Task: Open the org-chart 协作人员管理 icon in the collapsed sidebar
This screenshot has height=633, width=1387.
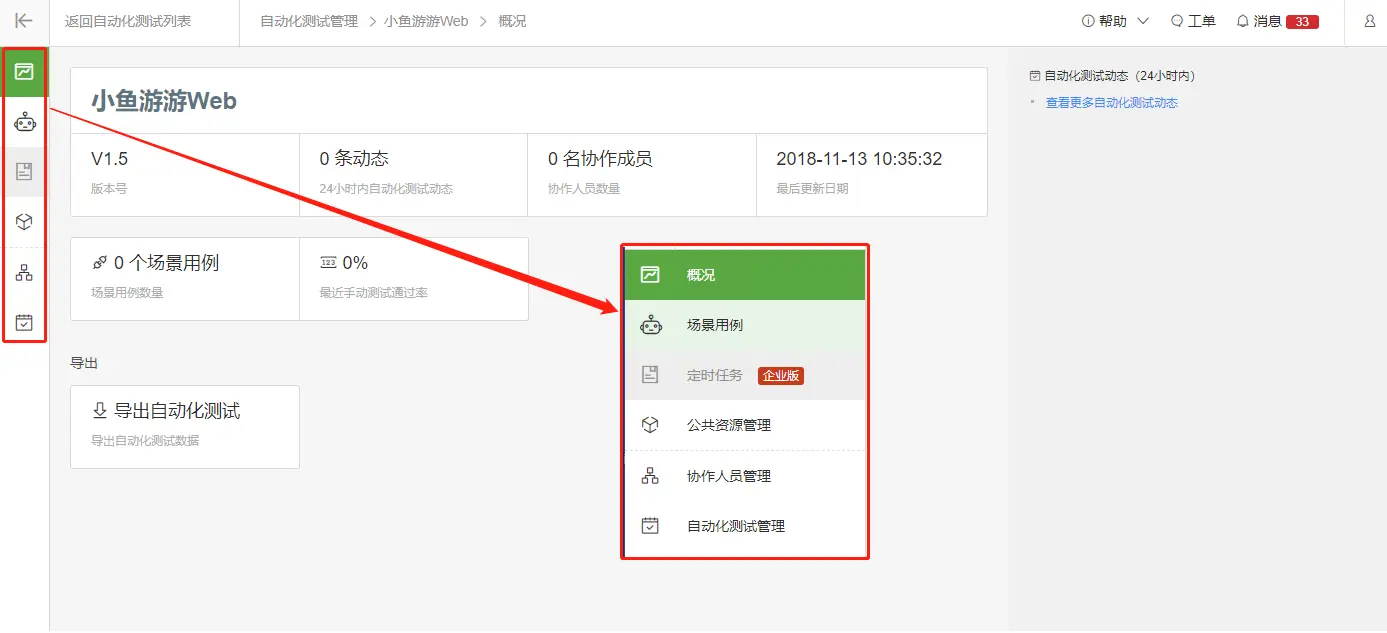Action: (x=24, y=272)
